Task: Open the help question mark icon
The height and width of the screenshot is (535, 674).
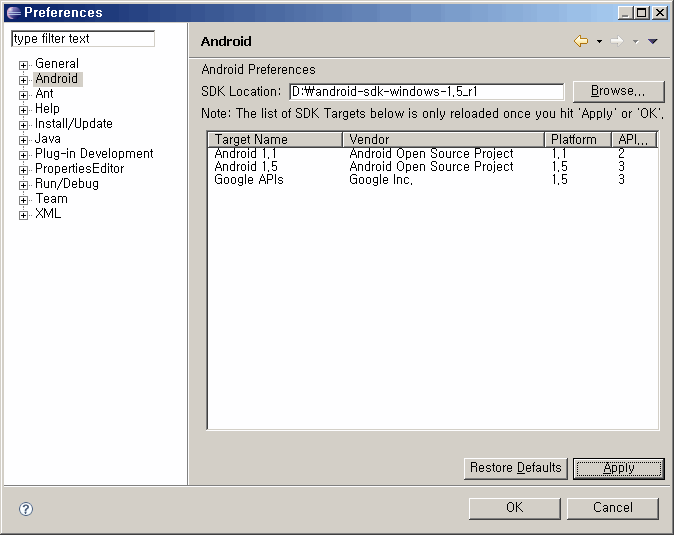Action: 26,509
